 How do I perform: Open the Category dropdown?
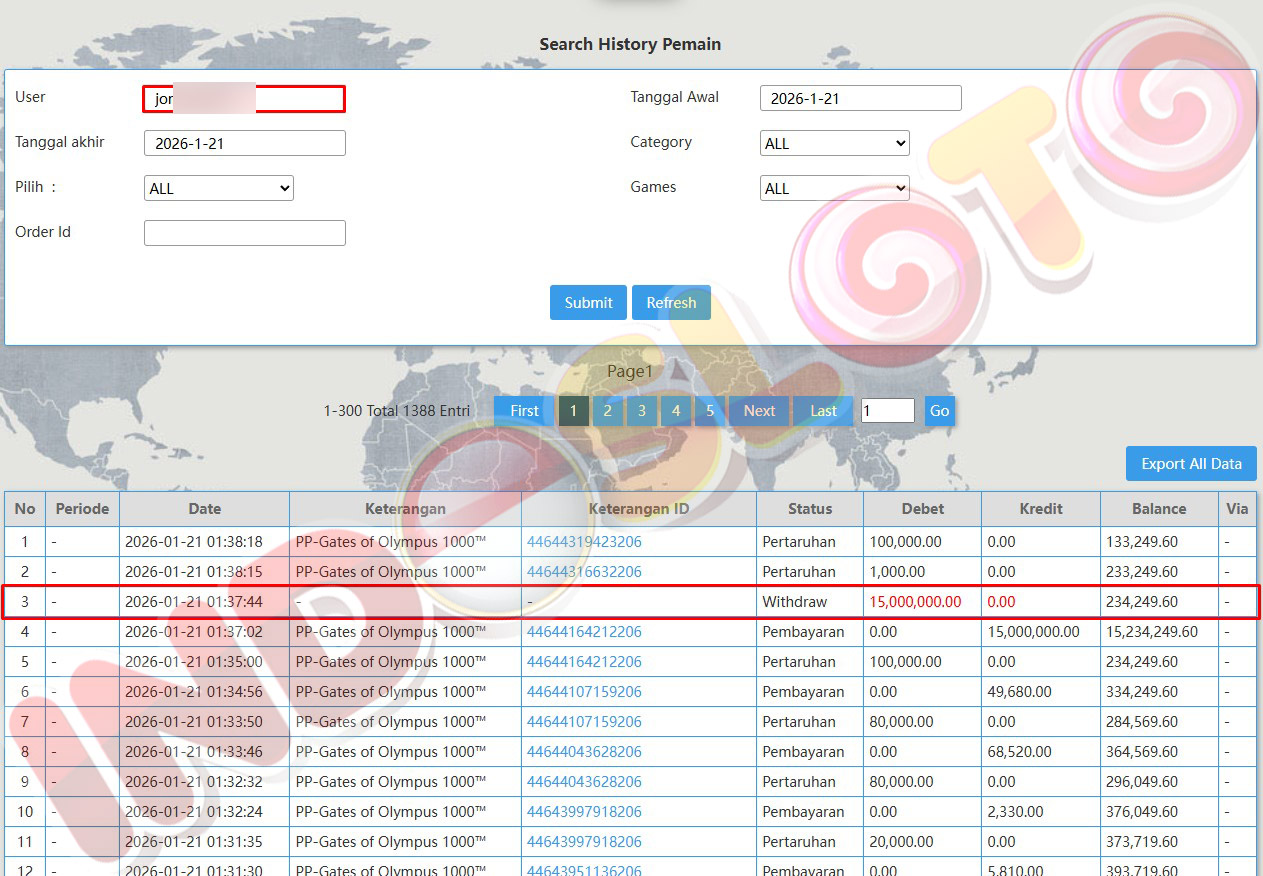coord(834,143)
